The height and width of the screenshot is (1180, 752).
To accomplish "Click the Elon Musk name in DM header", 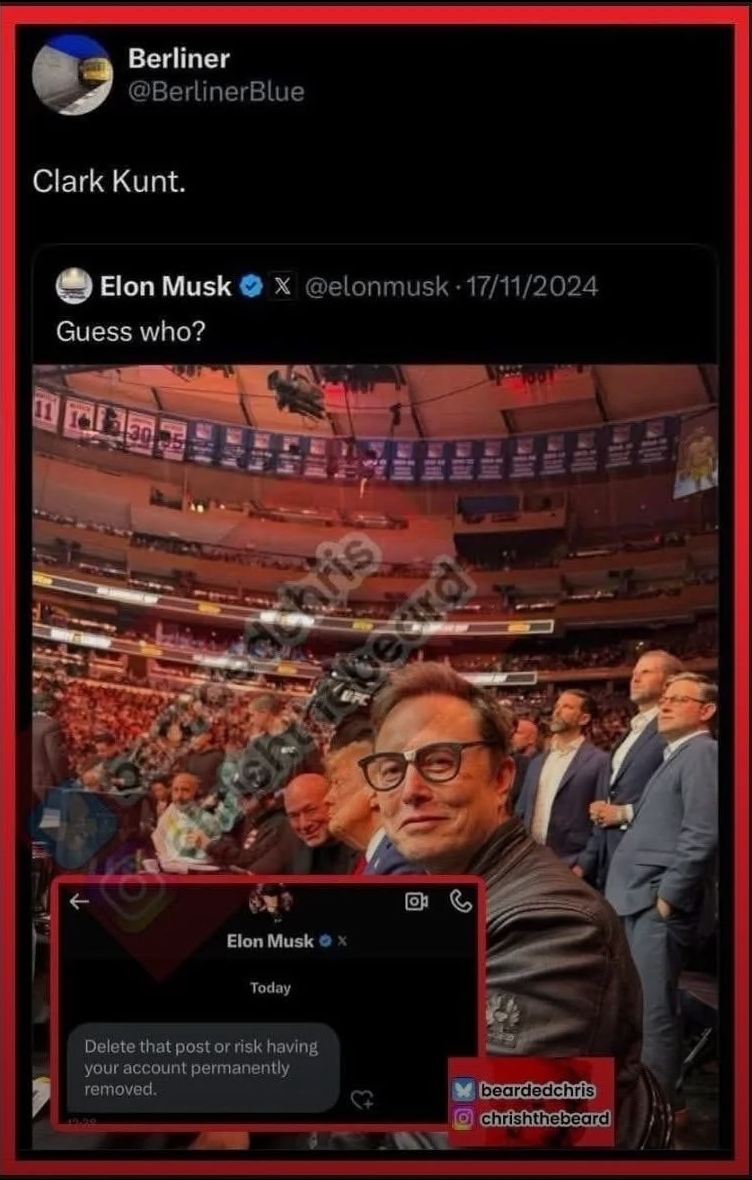I will tap(270, 941).
